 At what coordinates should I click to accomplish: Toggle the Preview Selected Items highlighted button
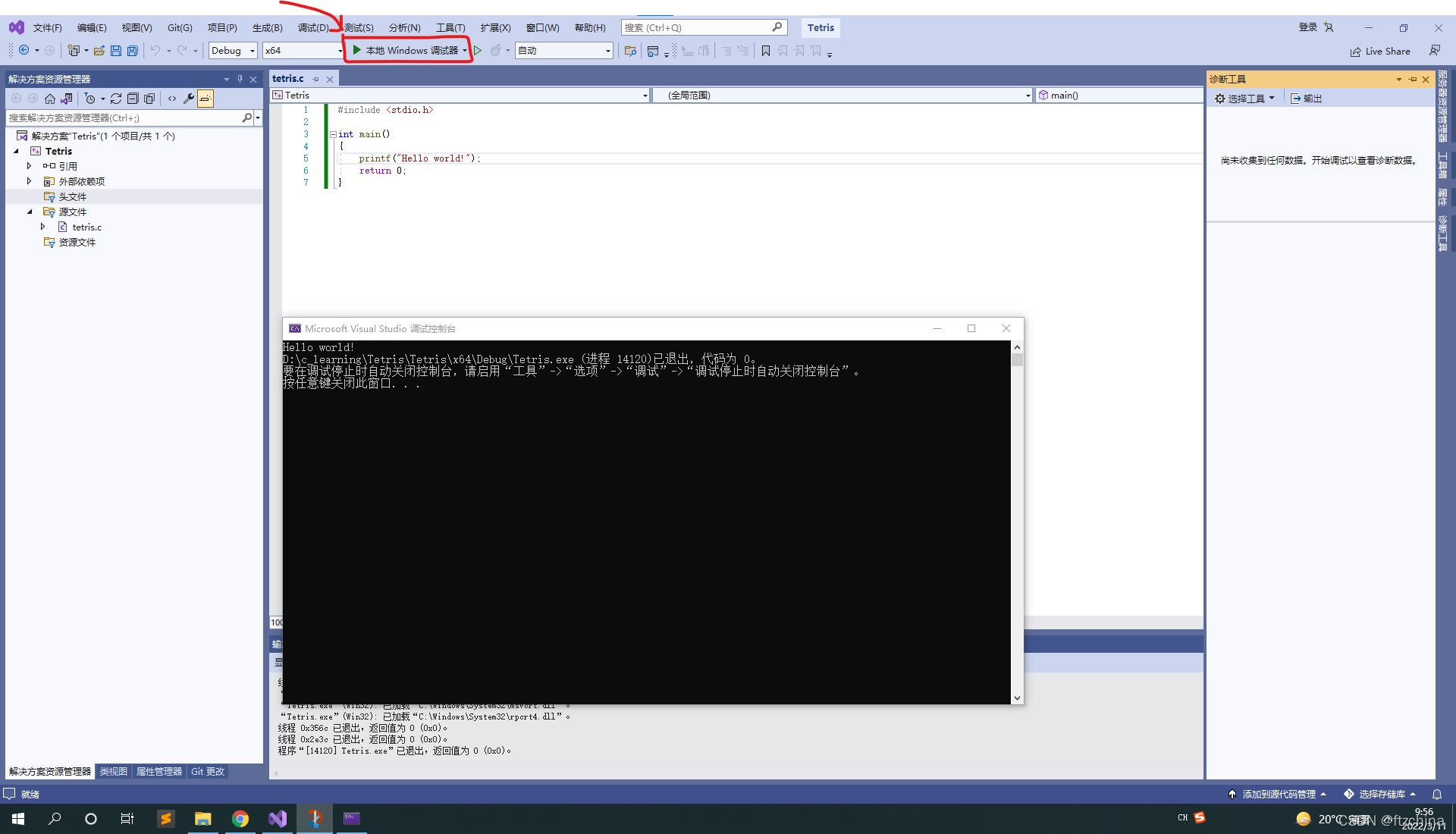[x=206, y=99]
